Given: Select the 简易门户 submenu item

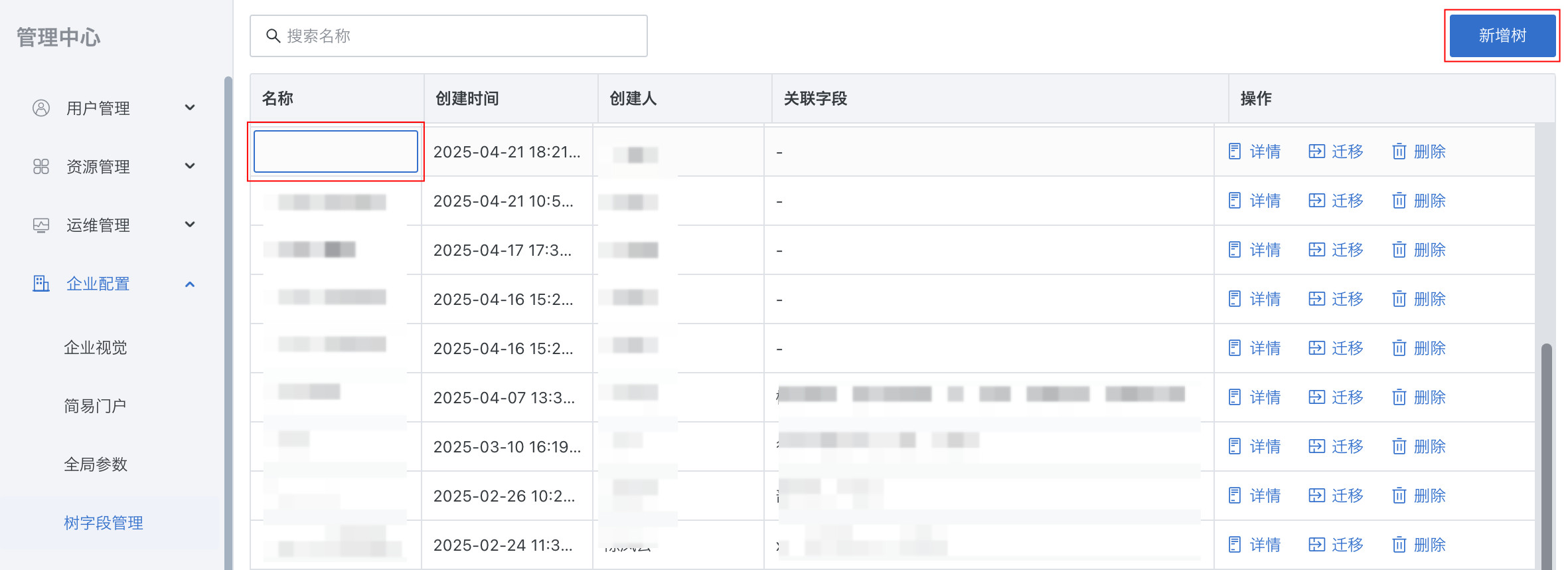Looking at the screenshot, I should [x=95, y=406].
